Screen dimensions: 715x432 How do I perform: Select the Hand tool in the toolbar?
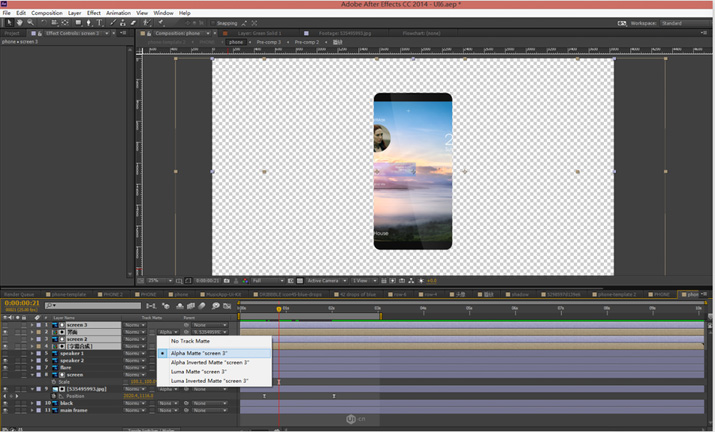coord(19,22)
